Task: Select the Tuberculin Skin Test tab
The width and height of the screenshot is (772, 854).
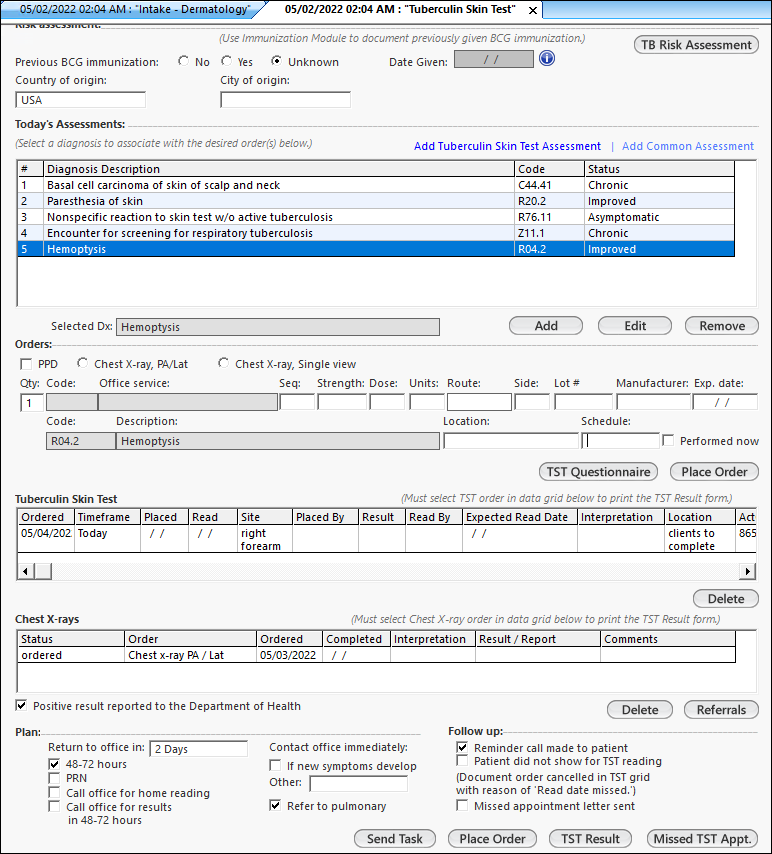Action: click(x=399, y=9)
